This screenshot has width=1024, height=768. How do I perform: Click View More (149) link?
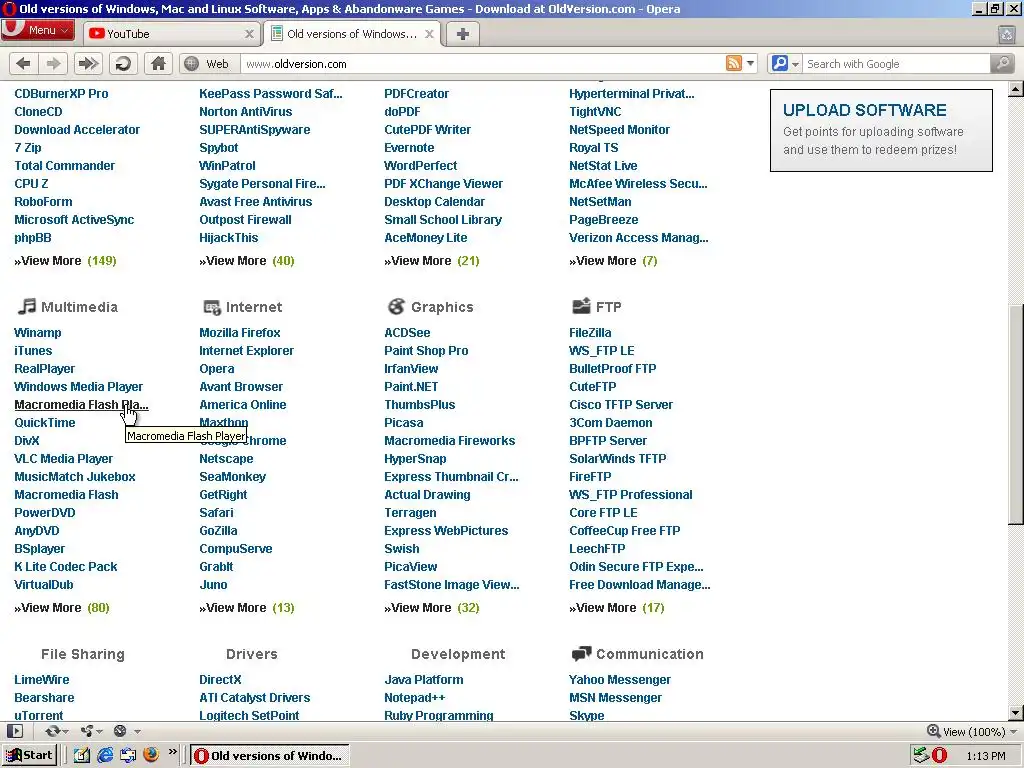pyautogui.click(x=65, y=261)
